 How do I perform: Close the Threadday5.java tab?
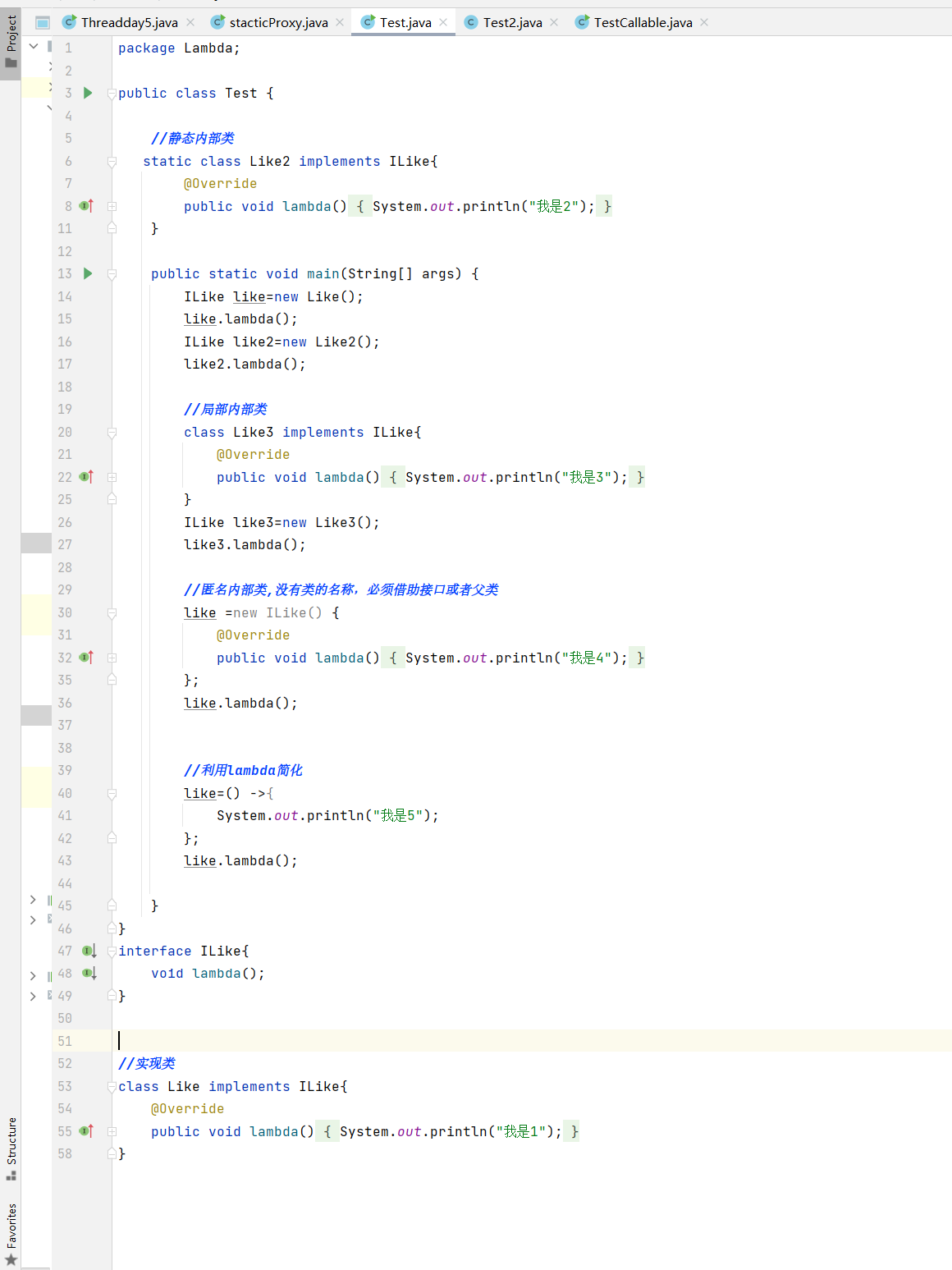pos(190,22)
